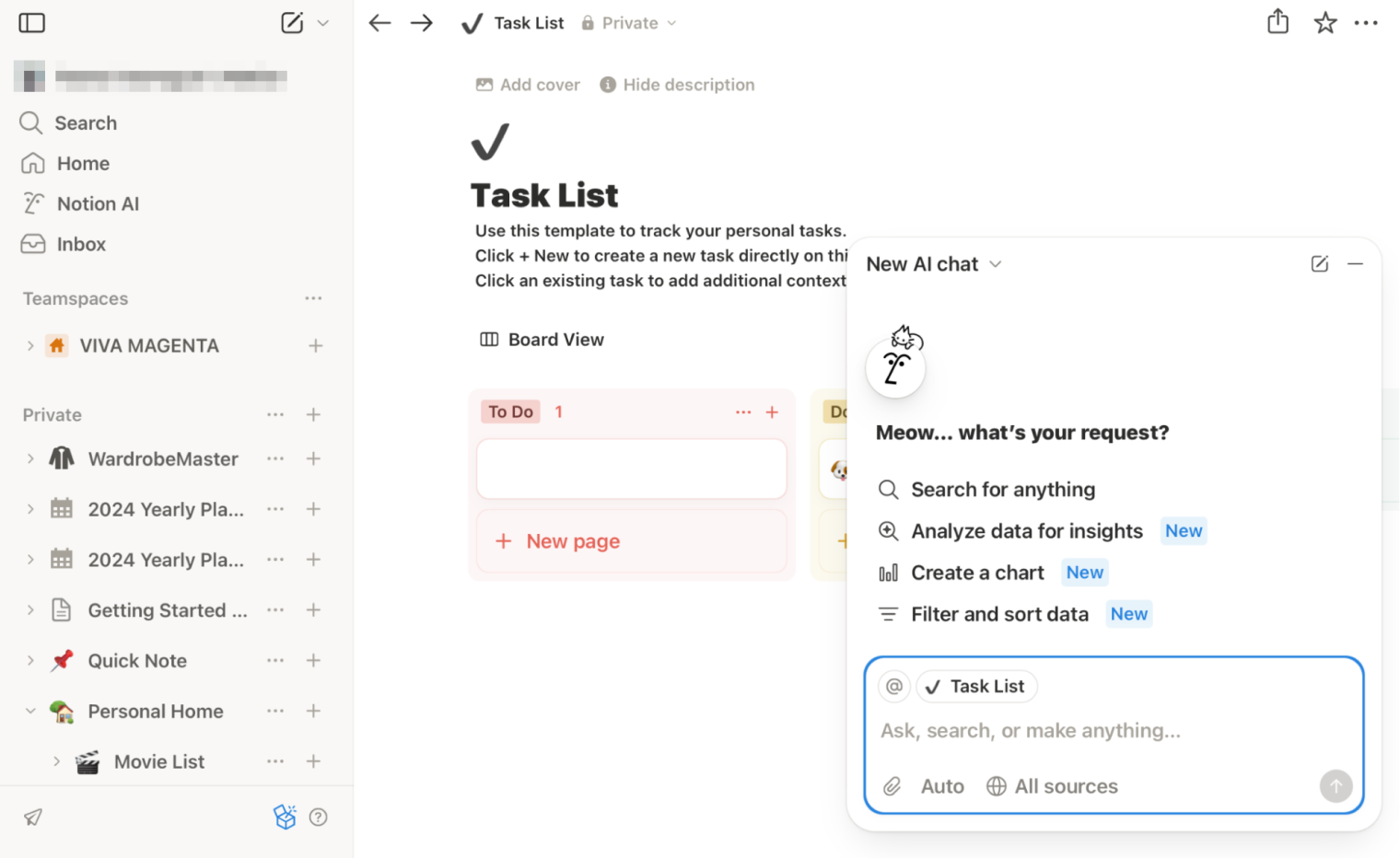Open the All sources selector
Image resolution: width=1400 pixels, height=858 pixels.
pyautogui.click(x=1052, y=786)
